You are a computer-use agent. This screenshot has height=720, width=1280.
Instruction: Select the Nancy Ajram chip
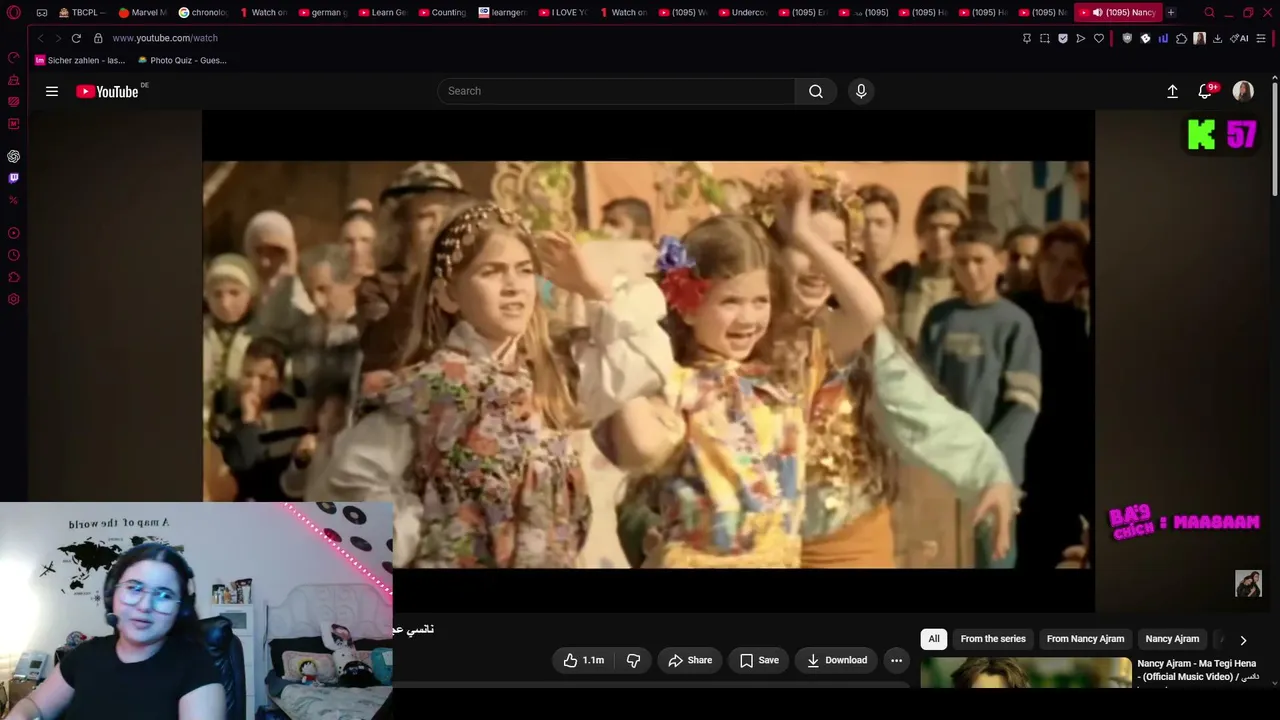click(x=1172, y=639)
